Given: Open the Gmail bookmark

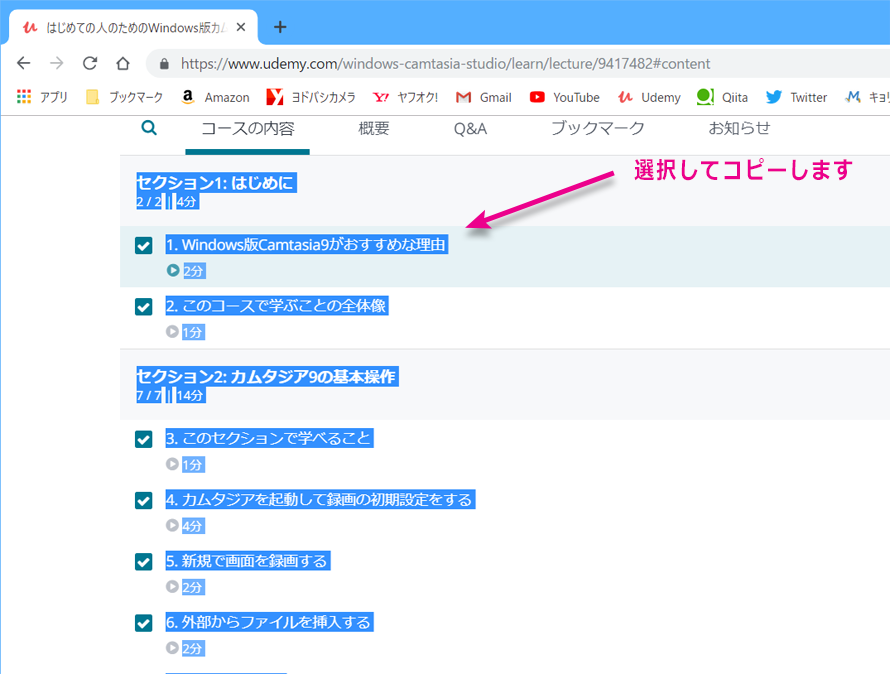Looking at the screenshot, I should tap(484, 97).
